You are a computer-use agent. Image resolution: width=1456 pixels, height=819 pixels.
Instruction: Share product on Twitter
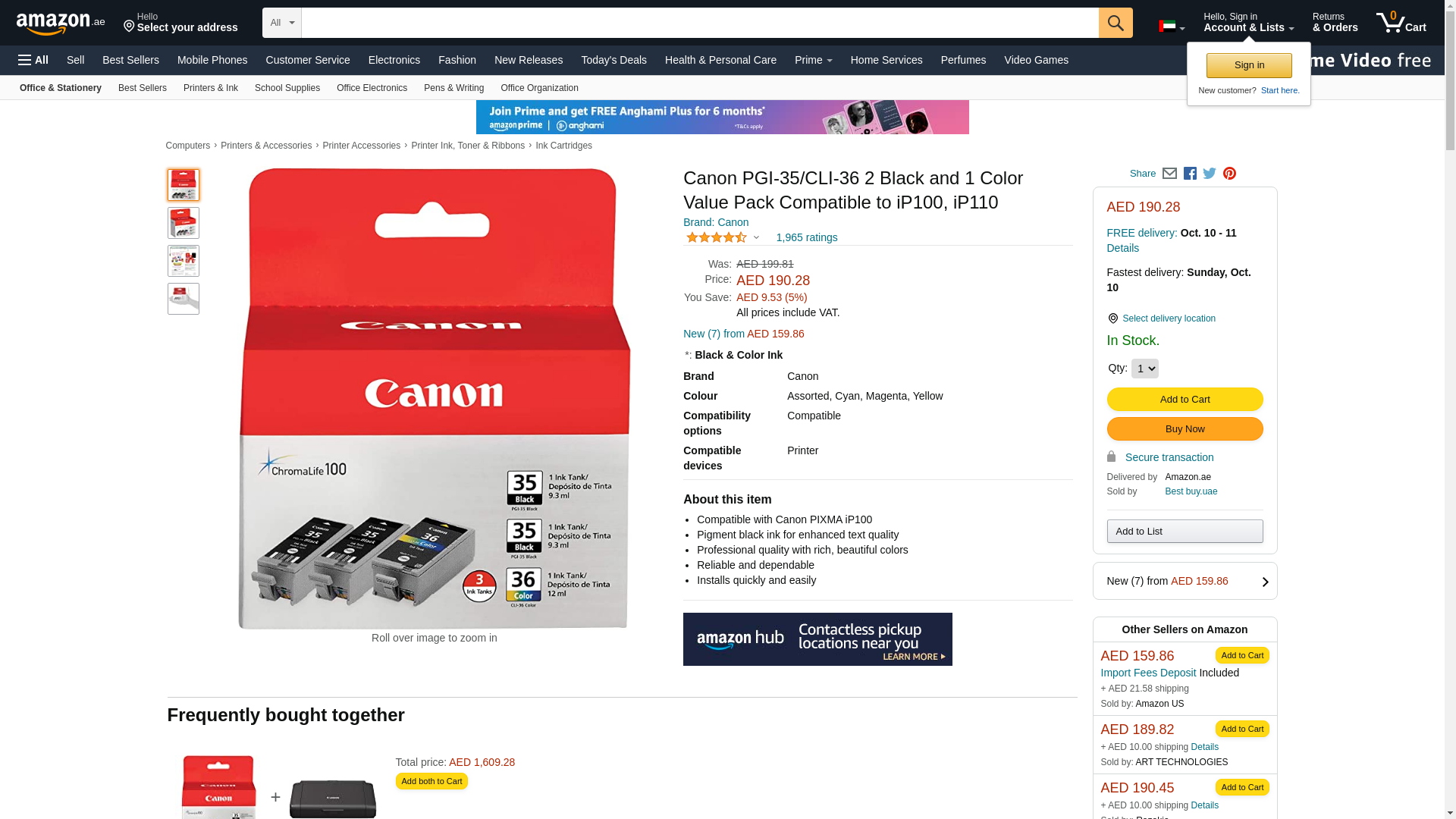click(x=1210, y=174)
